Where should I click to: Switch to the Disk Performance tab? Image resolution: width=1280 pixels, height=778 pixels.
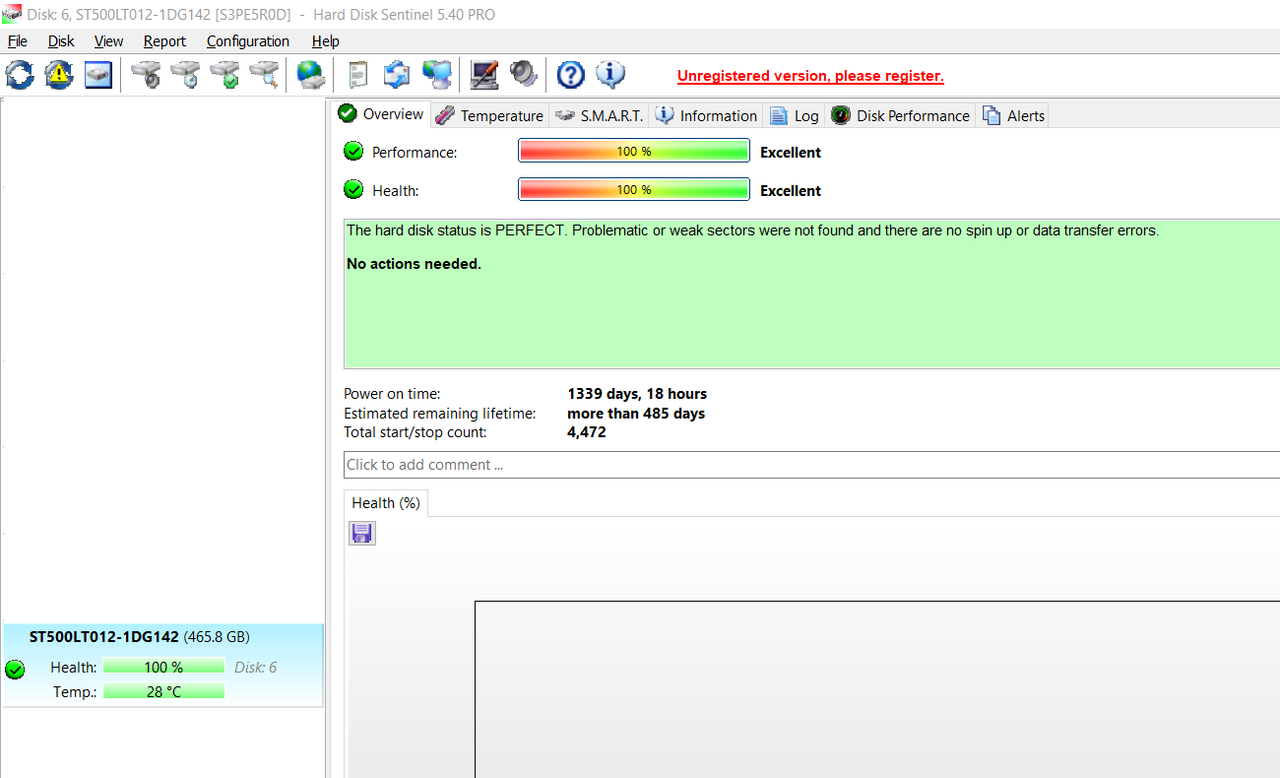pos(900,116)
